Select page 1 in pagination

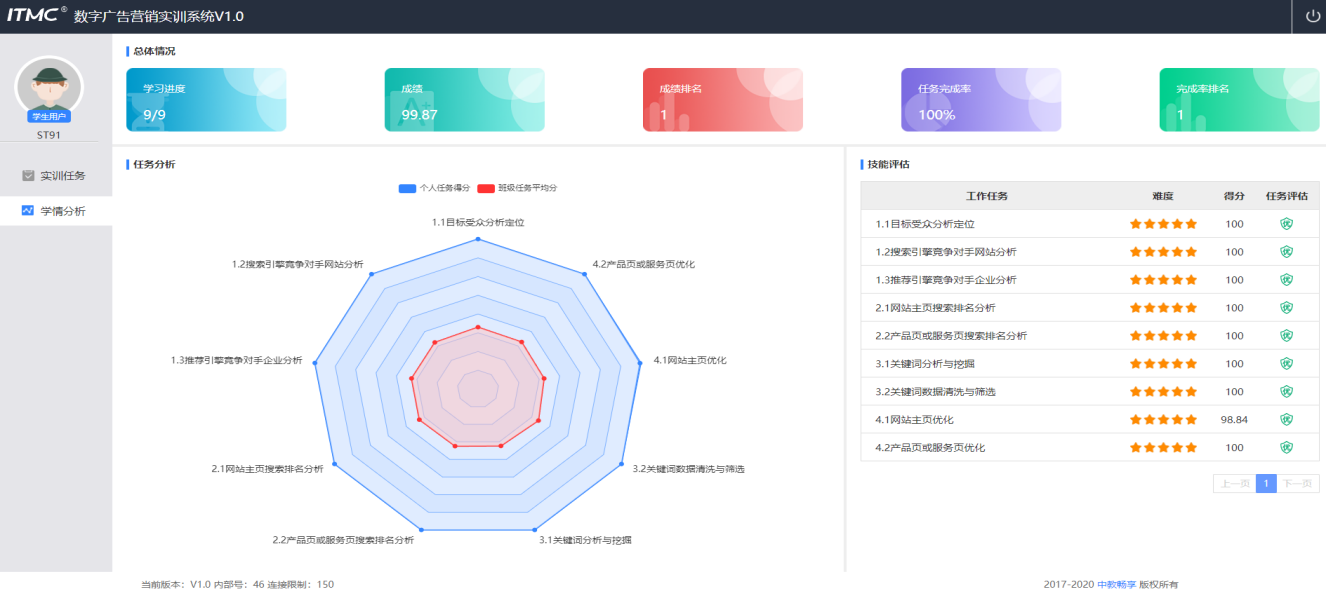coord(1266,484)
